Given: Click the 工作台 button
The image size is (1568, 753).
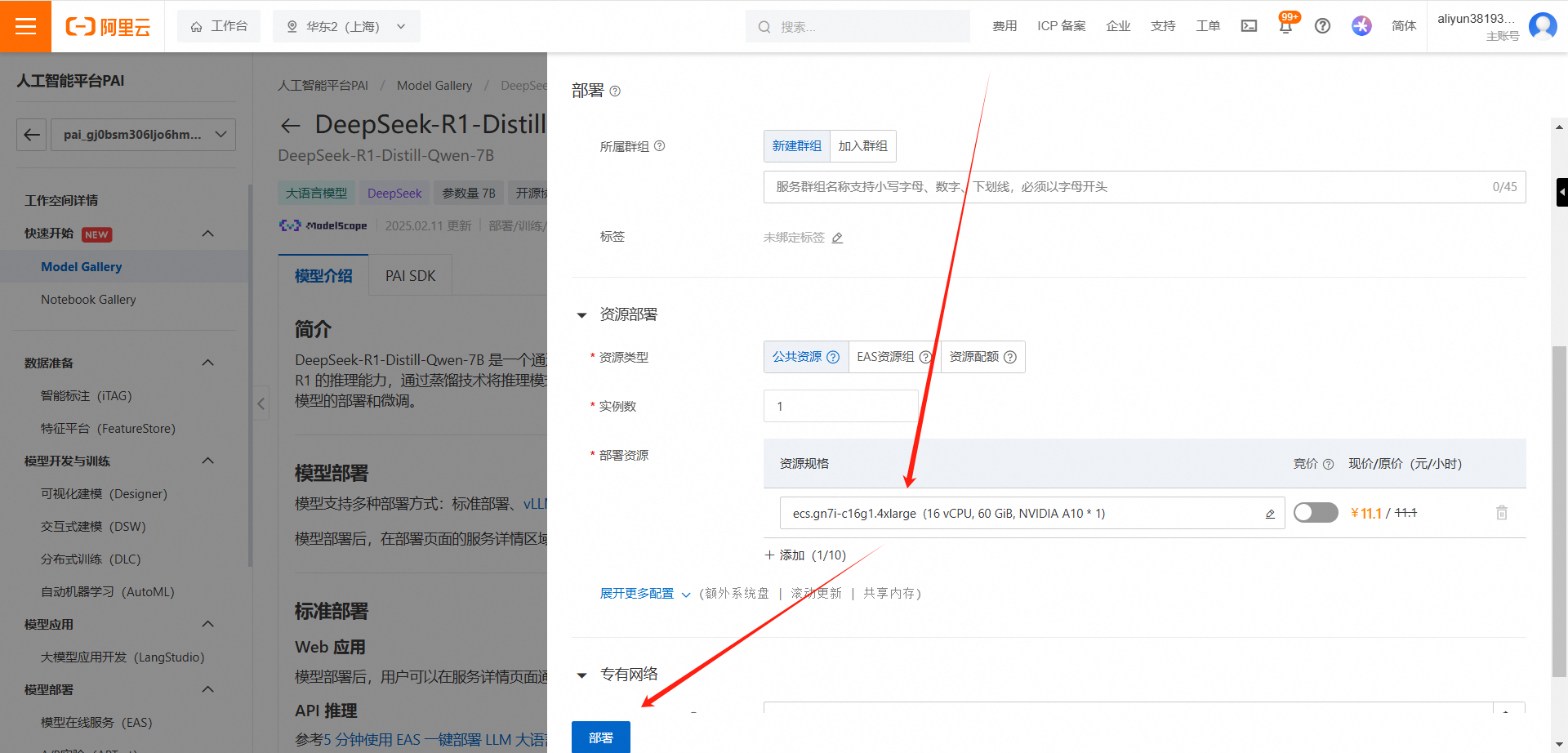Looking at the screenshot, I should 219,26.
